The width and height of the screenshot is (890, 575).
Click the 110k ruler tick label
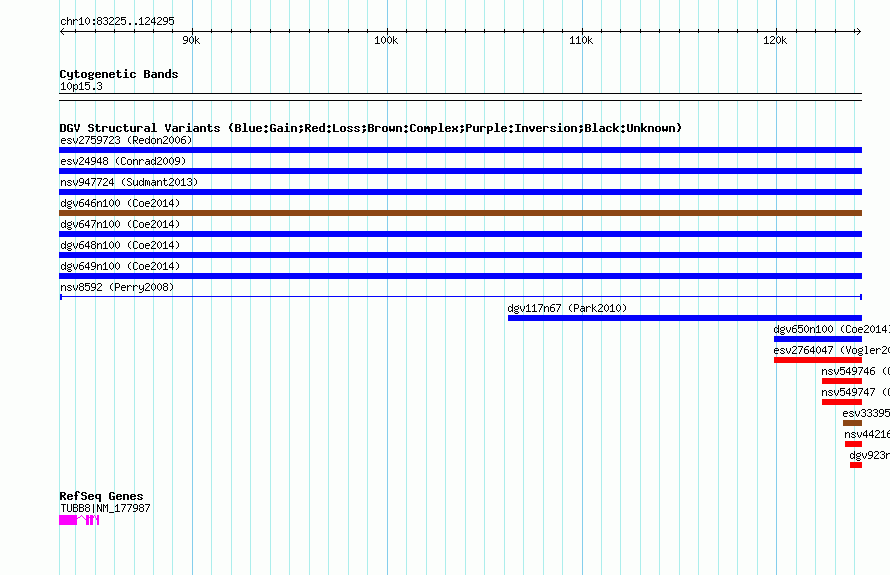581,40
